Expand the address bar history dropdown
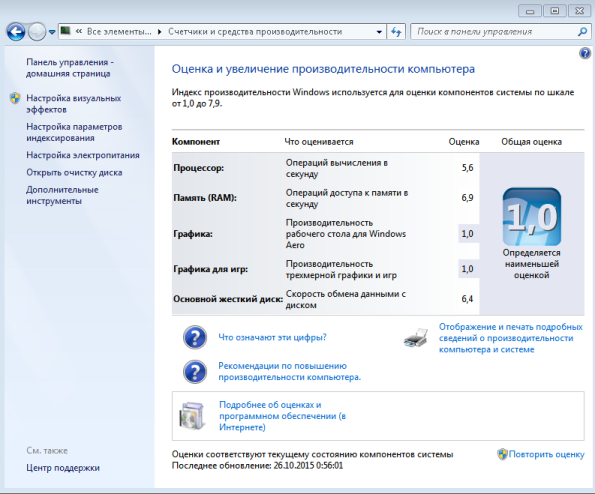 tap(379, 32)
